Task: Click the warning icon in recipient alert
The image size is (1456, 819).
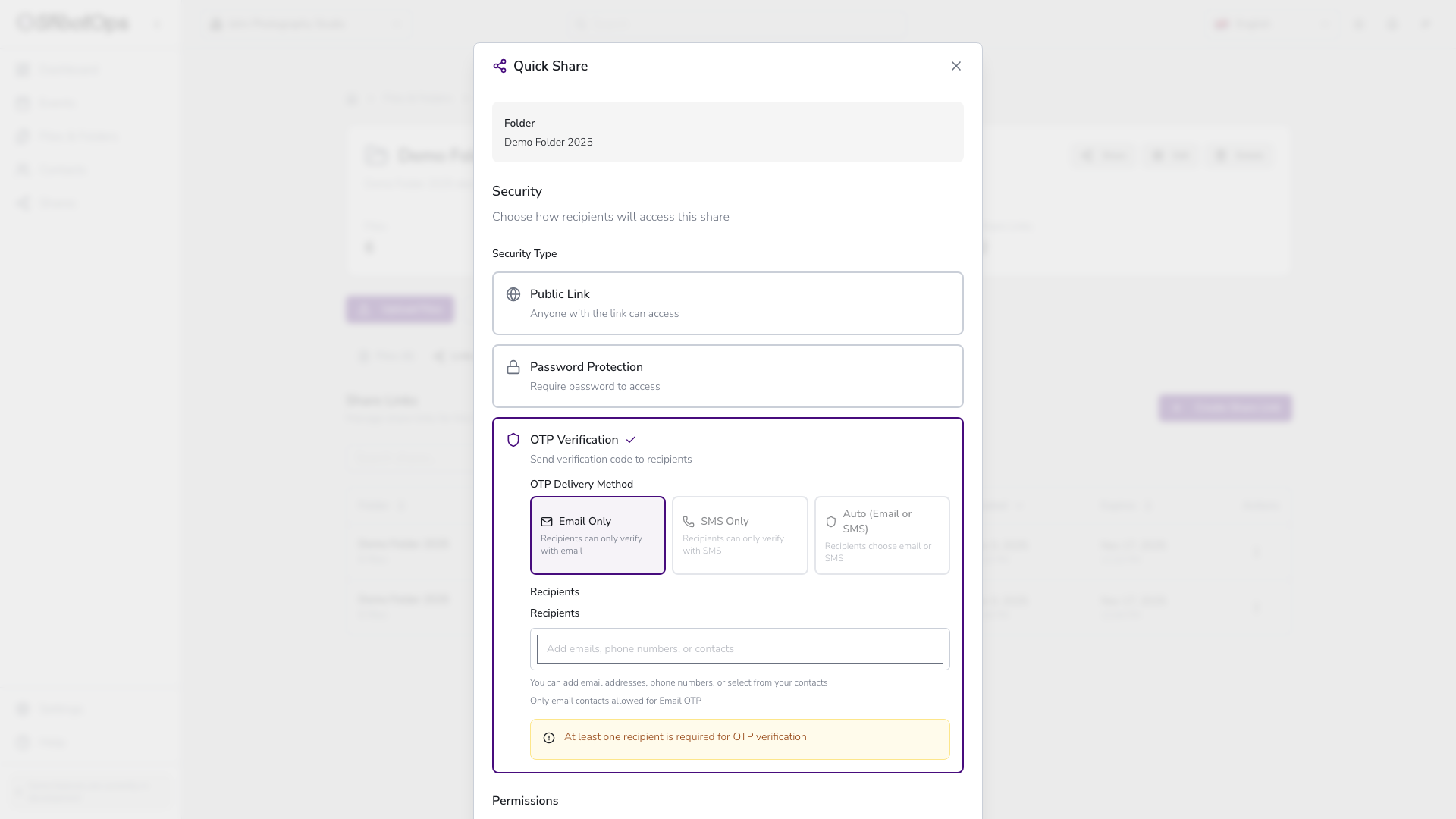Action: point(549,738)
